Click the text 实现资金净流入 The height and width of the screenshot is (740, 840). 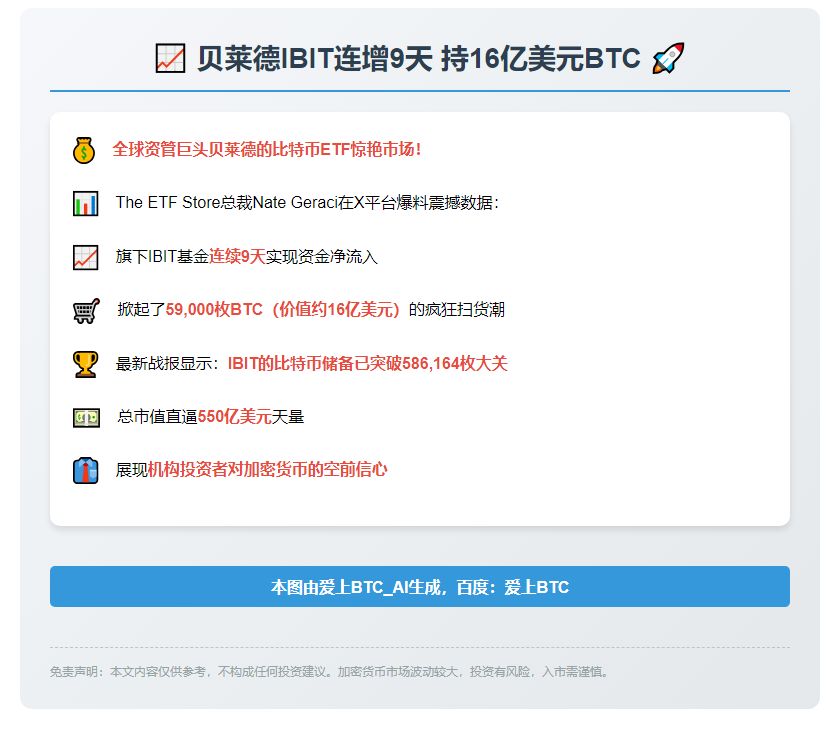tap(321, 257)
